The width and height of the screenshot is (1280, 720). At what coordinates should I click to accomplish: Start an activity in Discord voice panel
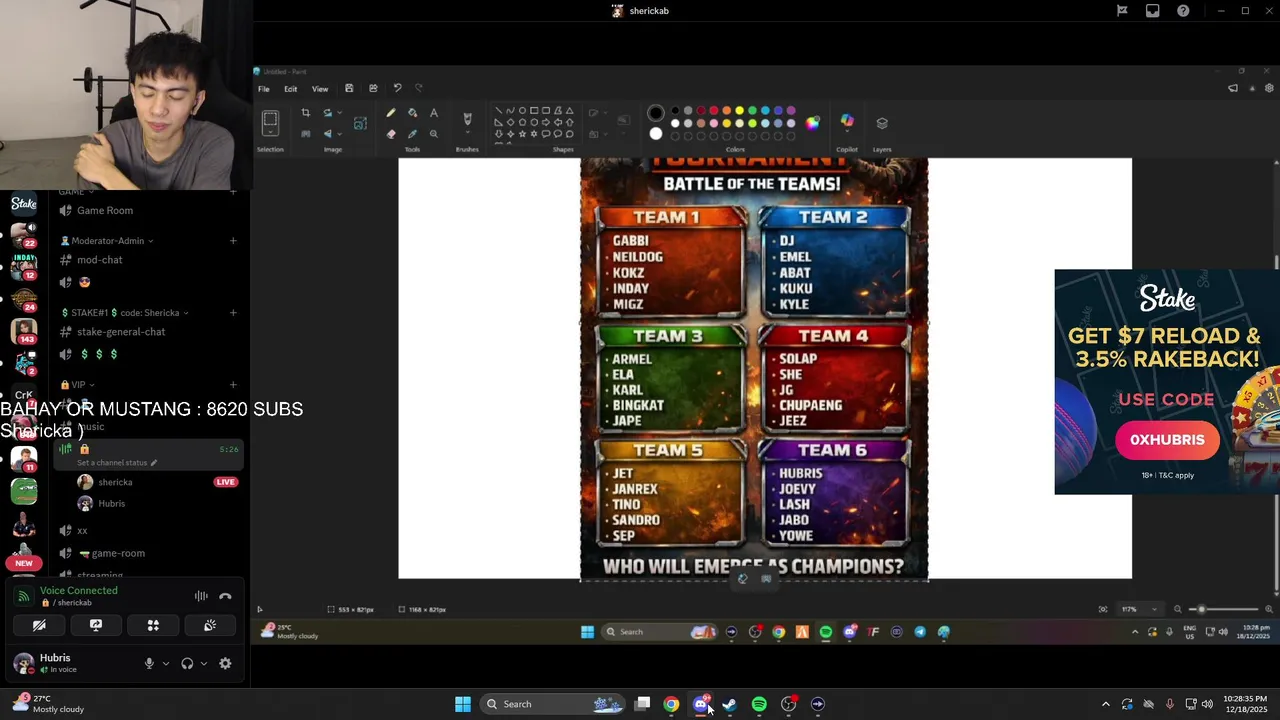click(x=153, y=625)
